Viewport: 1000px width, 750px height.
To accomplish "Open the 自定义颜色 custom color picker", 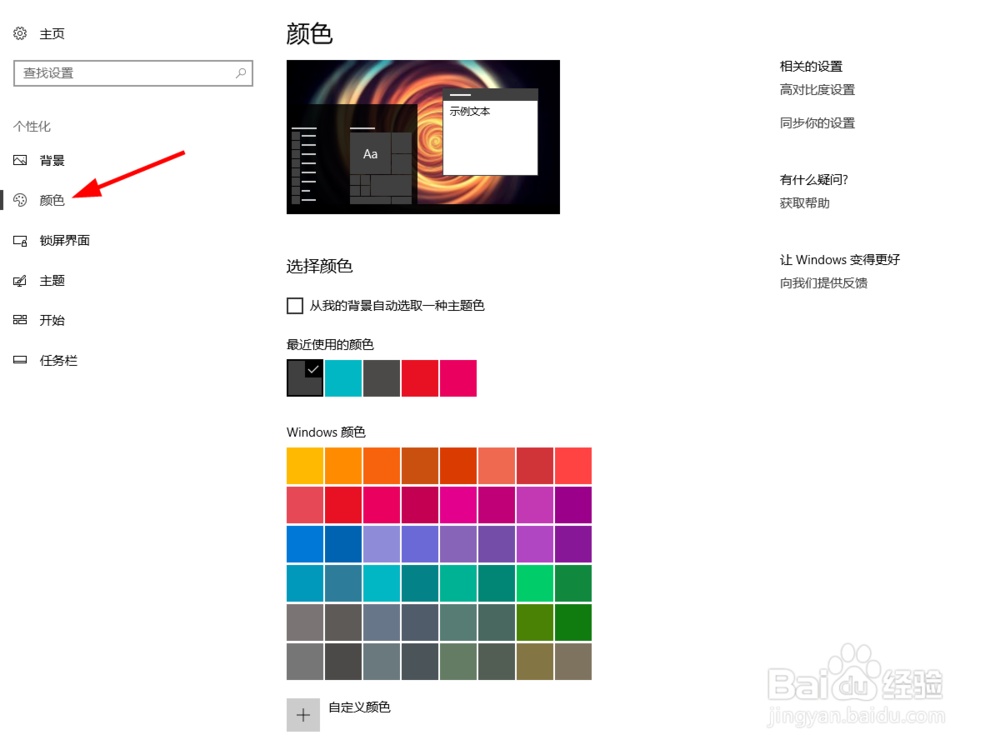I will 303,714.
